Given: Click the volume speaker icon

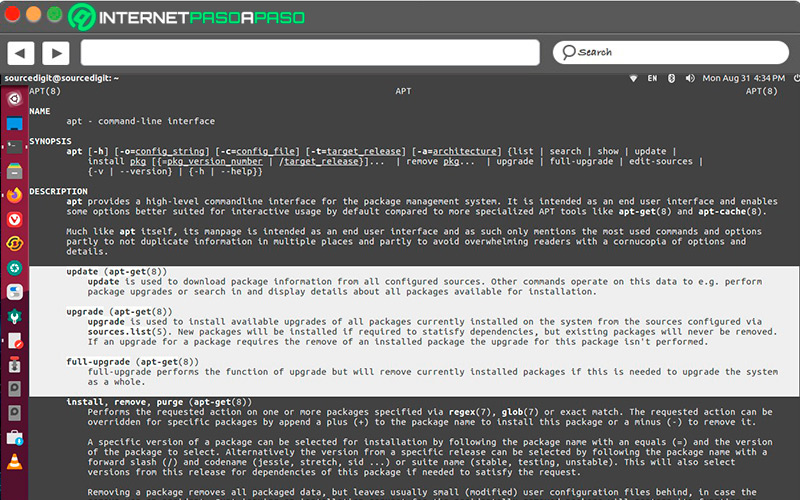Looking at the screenshot, I should [x=689, y=78].
